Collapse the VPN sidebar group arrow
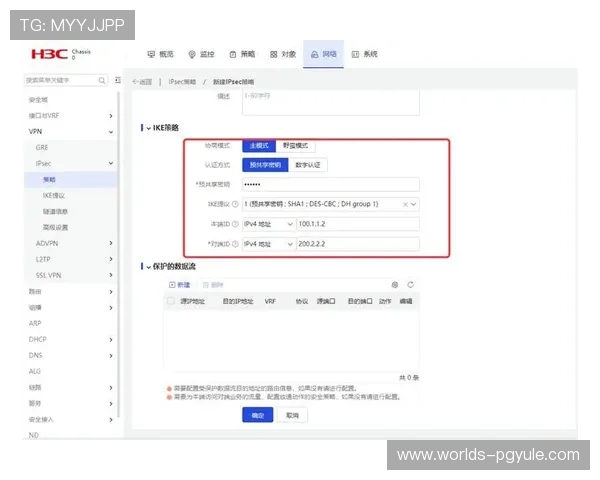The width and height of the screenshot is (600, 480). tap(111, 132)
